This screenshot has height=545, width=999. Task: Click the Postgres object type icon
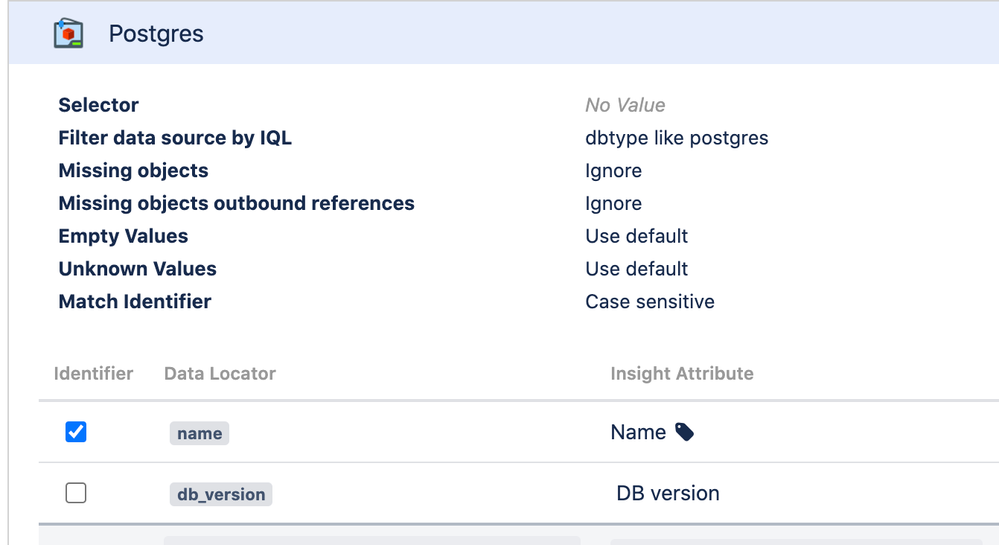coord(68,33)
